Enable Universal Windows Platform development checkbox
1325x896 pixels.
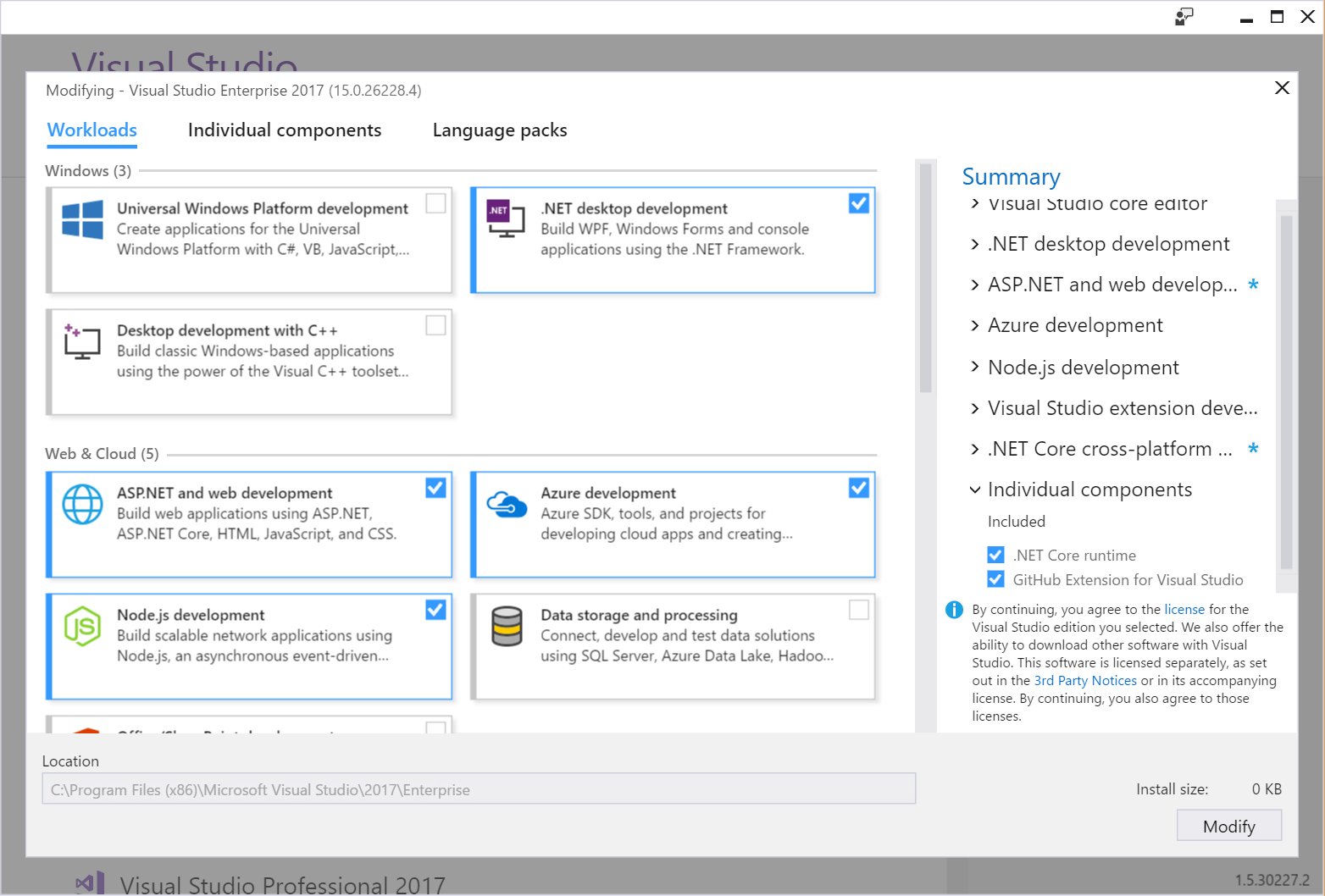pos(435,203)
